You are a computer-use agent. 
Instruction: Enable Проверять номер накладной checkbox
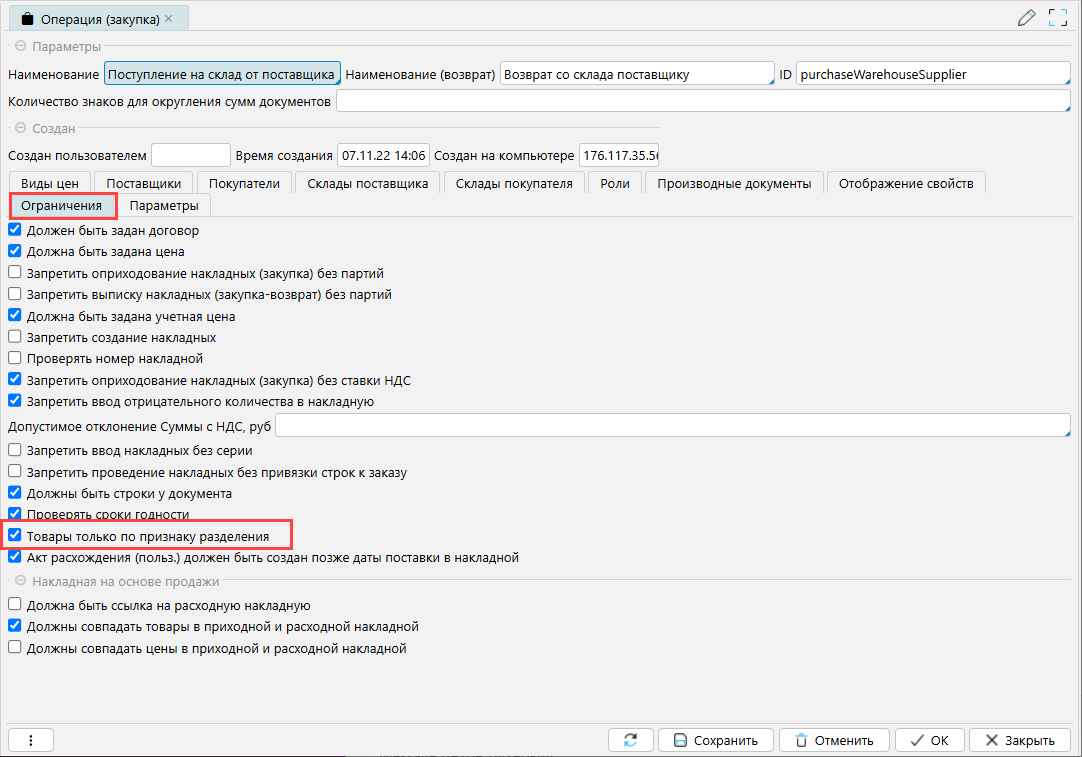pos(14,358)
